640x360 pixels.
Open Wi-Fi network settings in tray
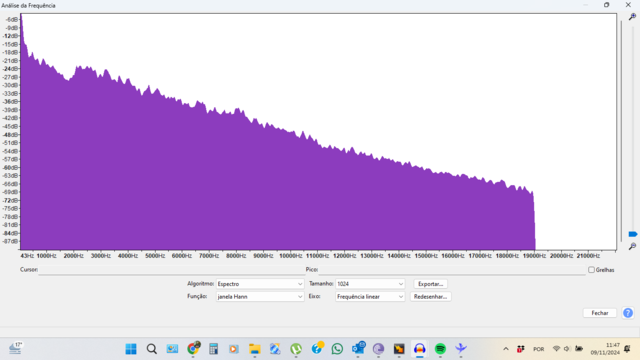[x=556, y=349]
